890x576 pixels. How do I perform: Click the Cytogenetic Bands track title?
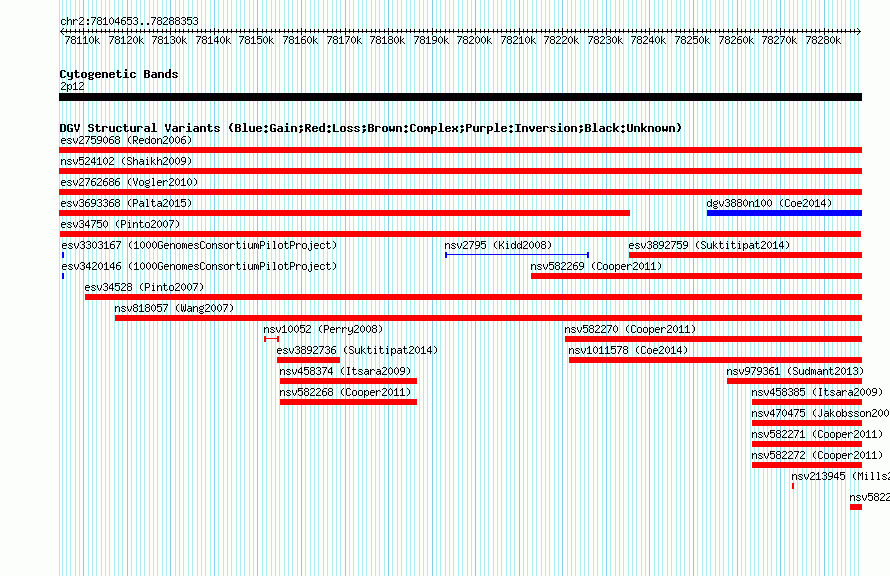click(119, 74)
